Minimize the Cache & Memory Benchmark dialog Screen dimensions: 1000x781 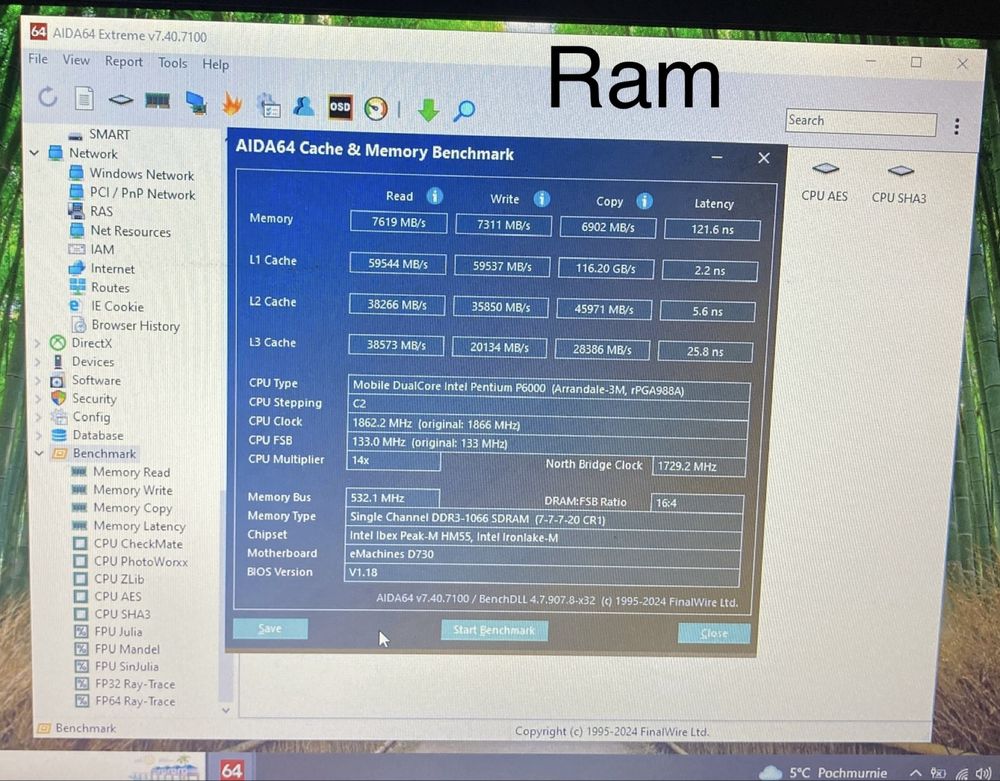tap(717, 157)
